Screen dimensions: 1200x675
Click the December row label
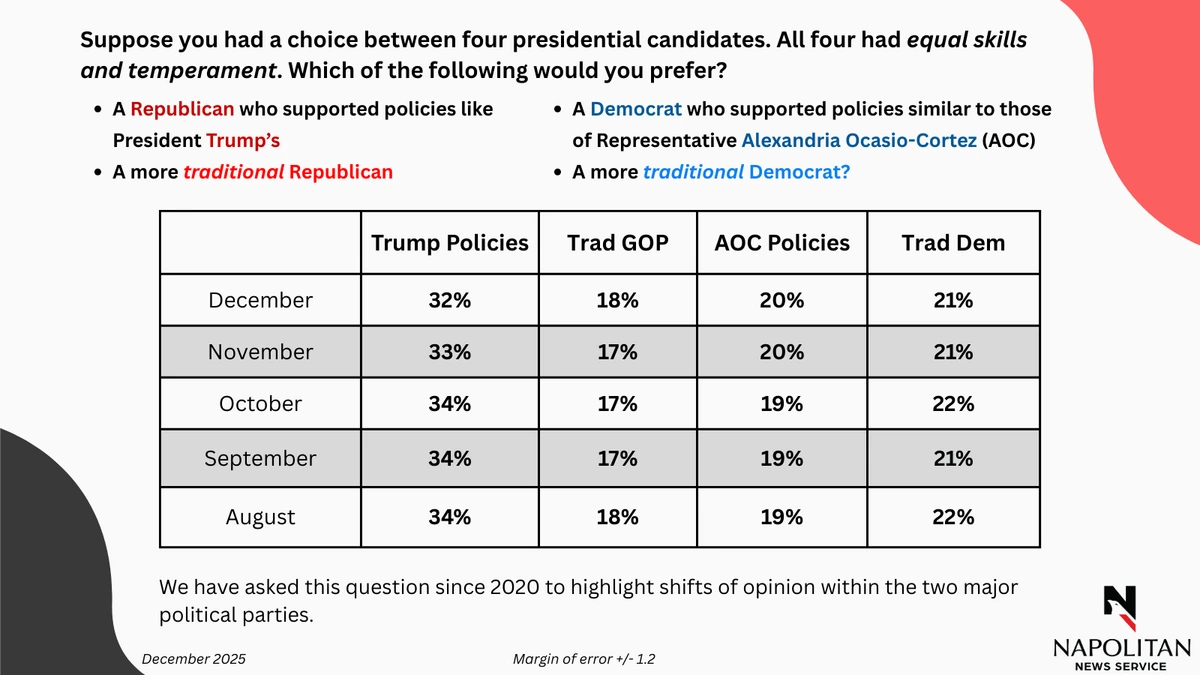click(x=260, y=300)
